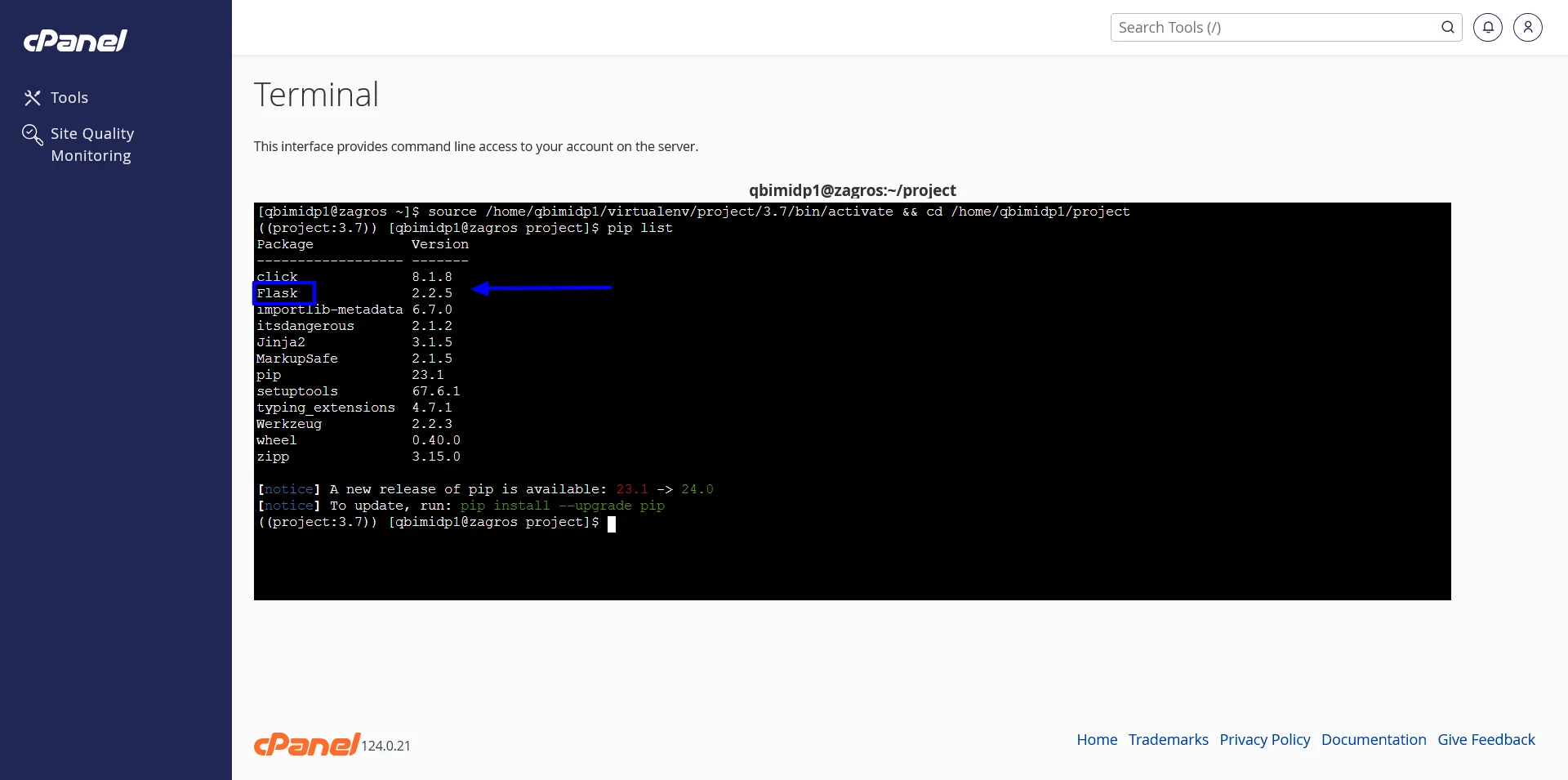This screenshot has width=1568, height=780.
Task: Click the 'pip list' command text
Action: [640, 228]
